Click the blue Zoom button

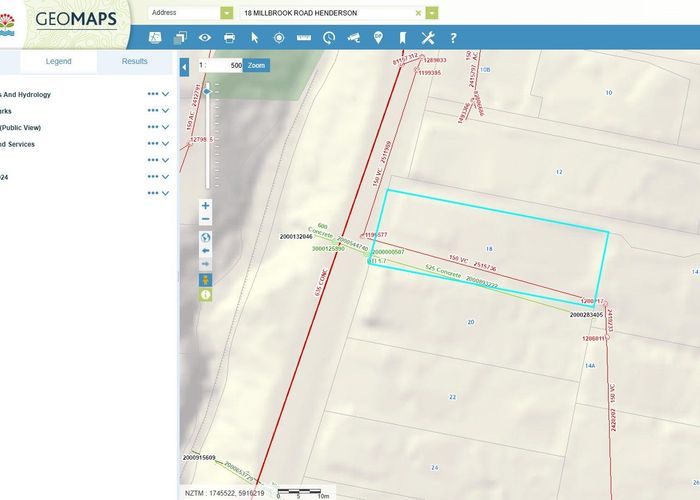click(257, 64)
